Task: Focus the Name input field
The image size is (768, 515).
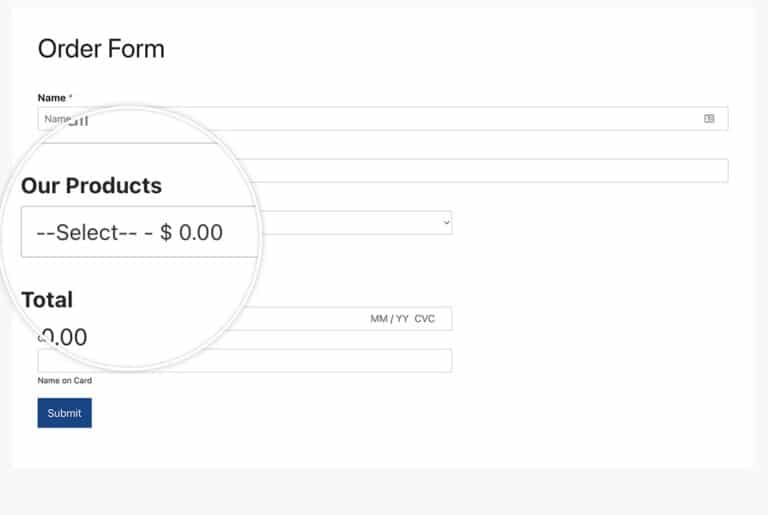Action: coord(383,119)
